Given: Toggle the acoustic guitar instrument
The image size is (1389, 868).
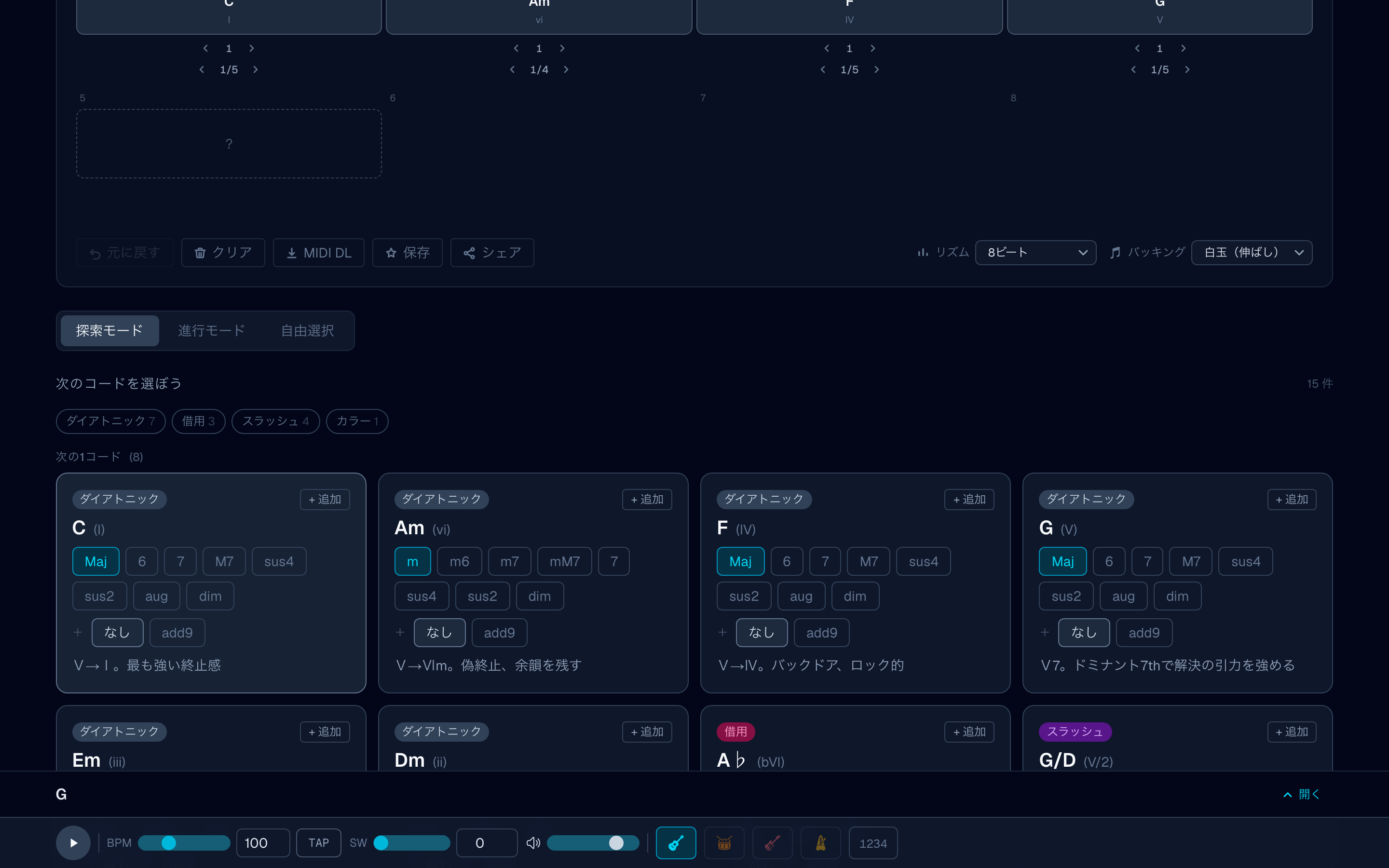Looking at the screenshot, I should 676,843.
